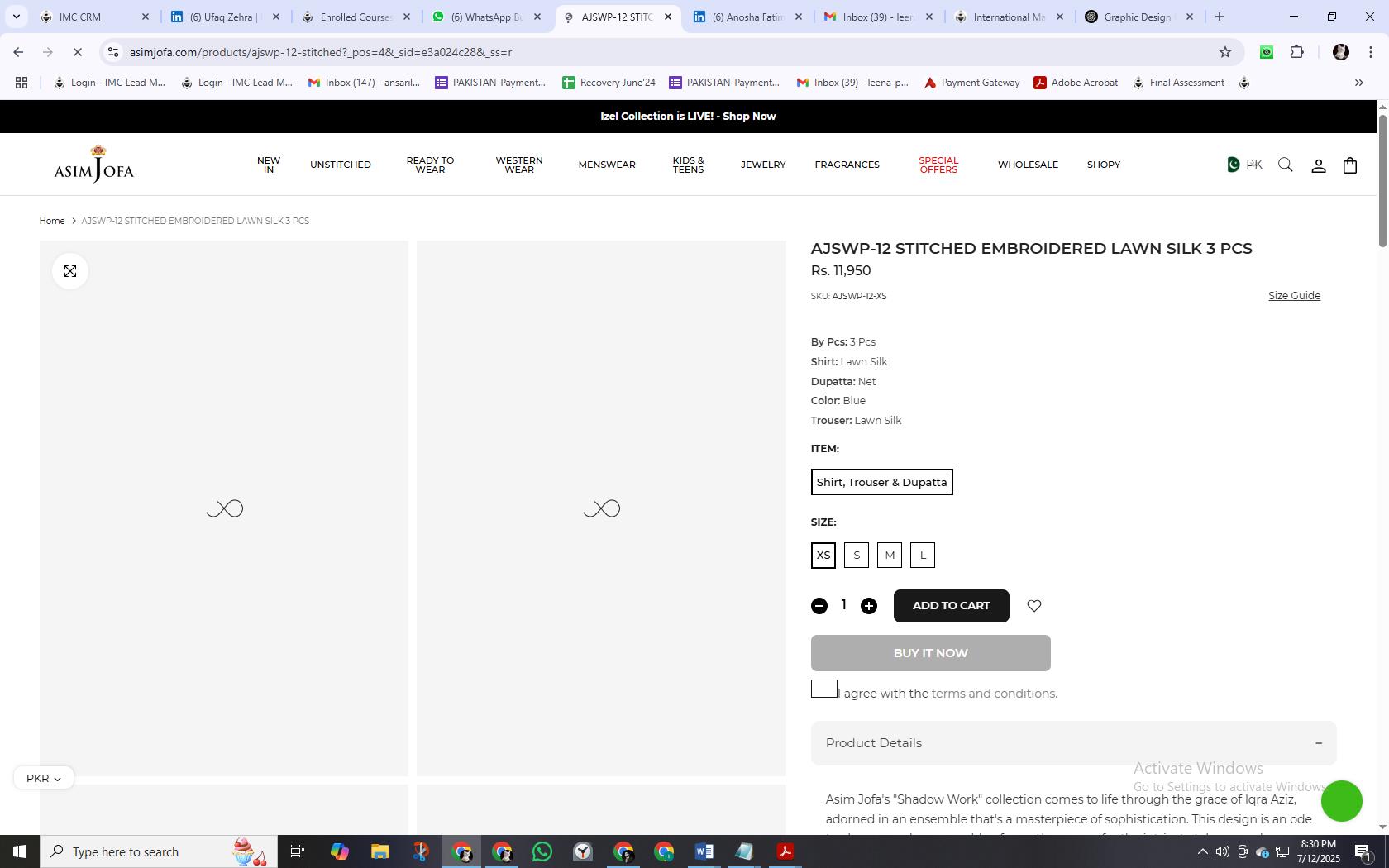Open green chat widget bubble
This screenshot has width=1389, height=868.
[x=1341, y=800]
